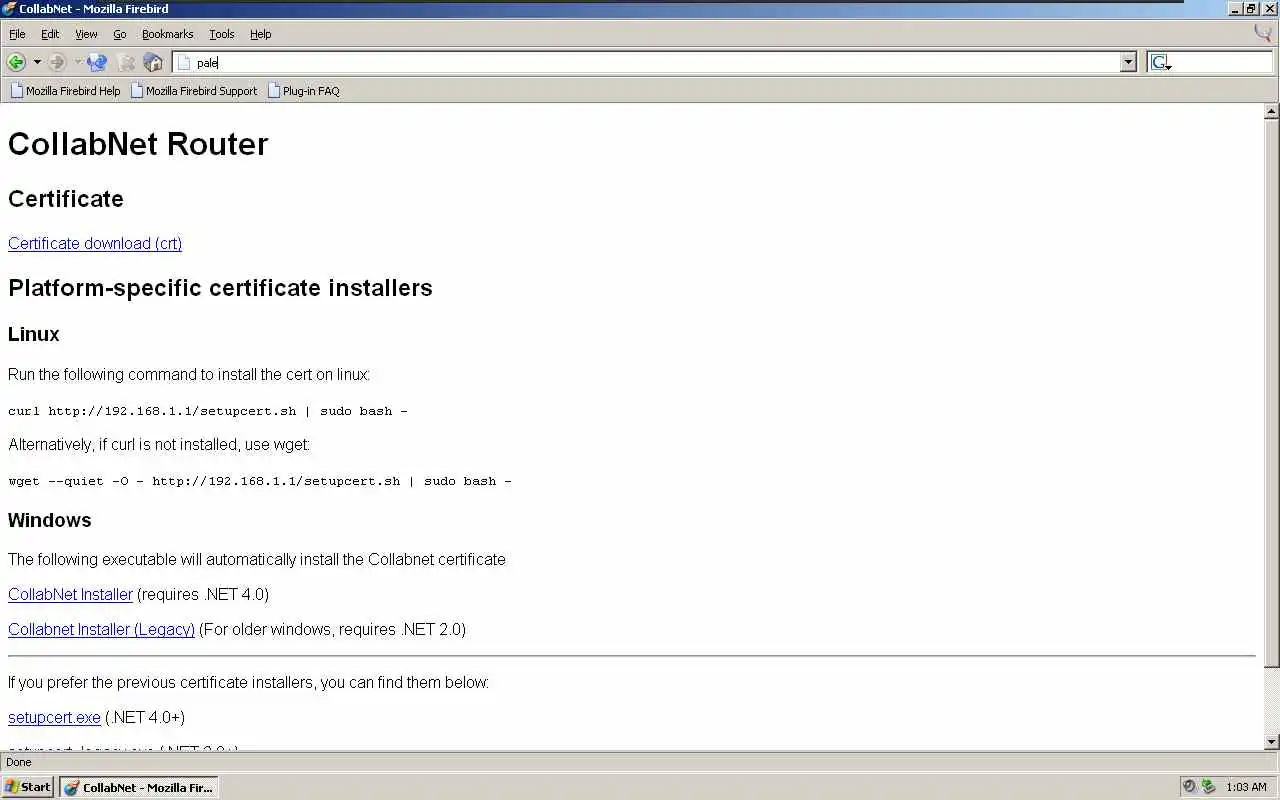Open the Bookmarks menu
This screenshot has width=1280, height=800.
[167, 34]
